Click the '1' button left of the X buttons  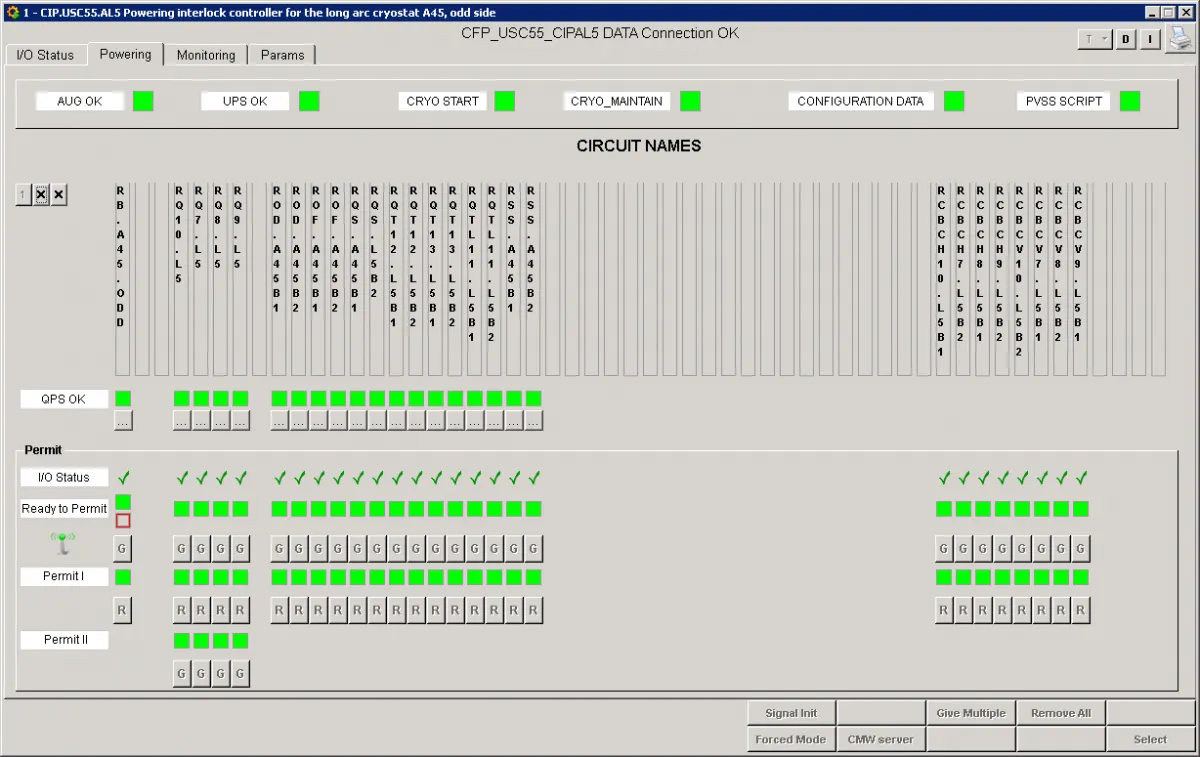coord(24,194)
